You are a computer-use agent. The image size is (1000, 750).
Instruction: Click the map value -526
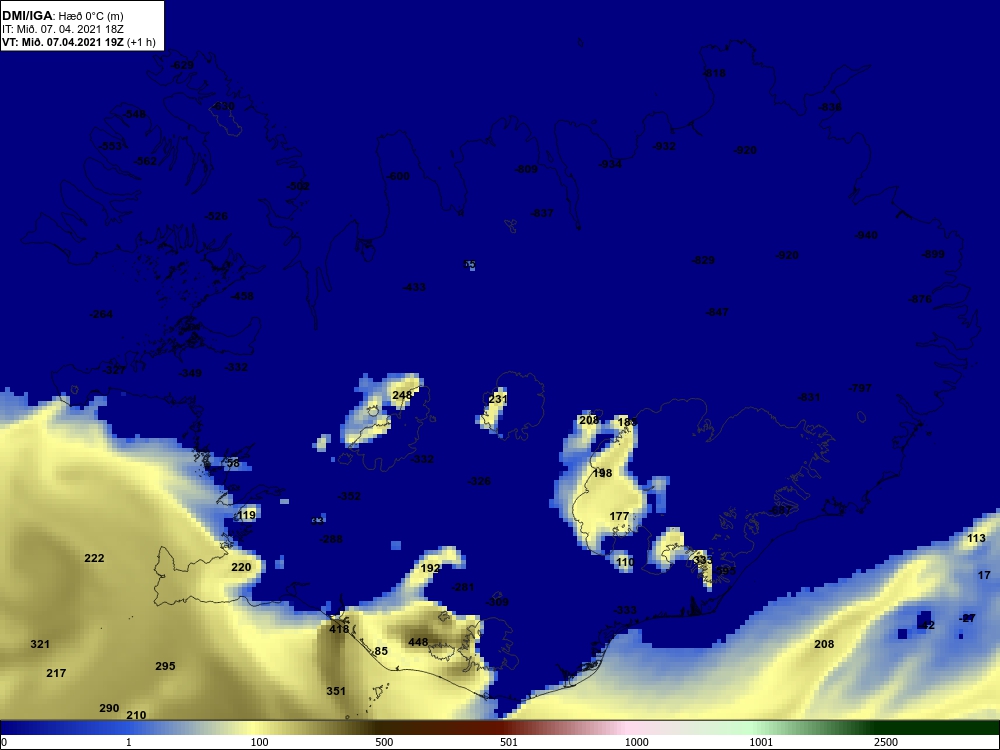[x=216, y=216]
